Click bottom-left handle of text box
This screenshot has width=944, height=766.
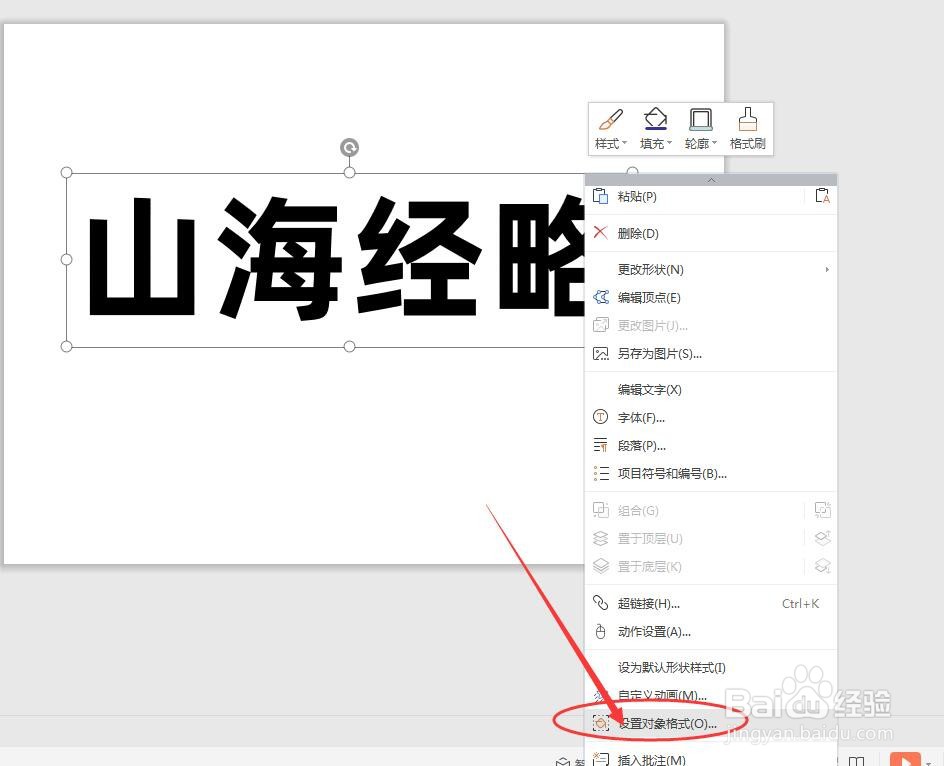tap(67, 346)
